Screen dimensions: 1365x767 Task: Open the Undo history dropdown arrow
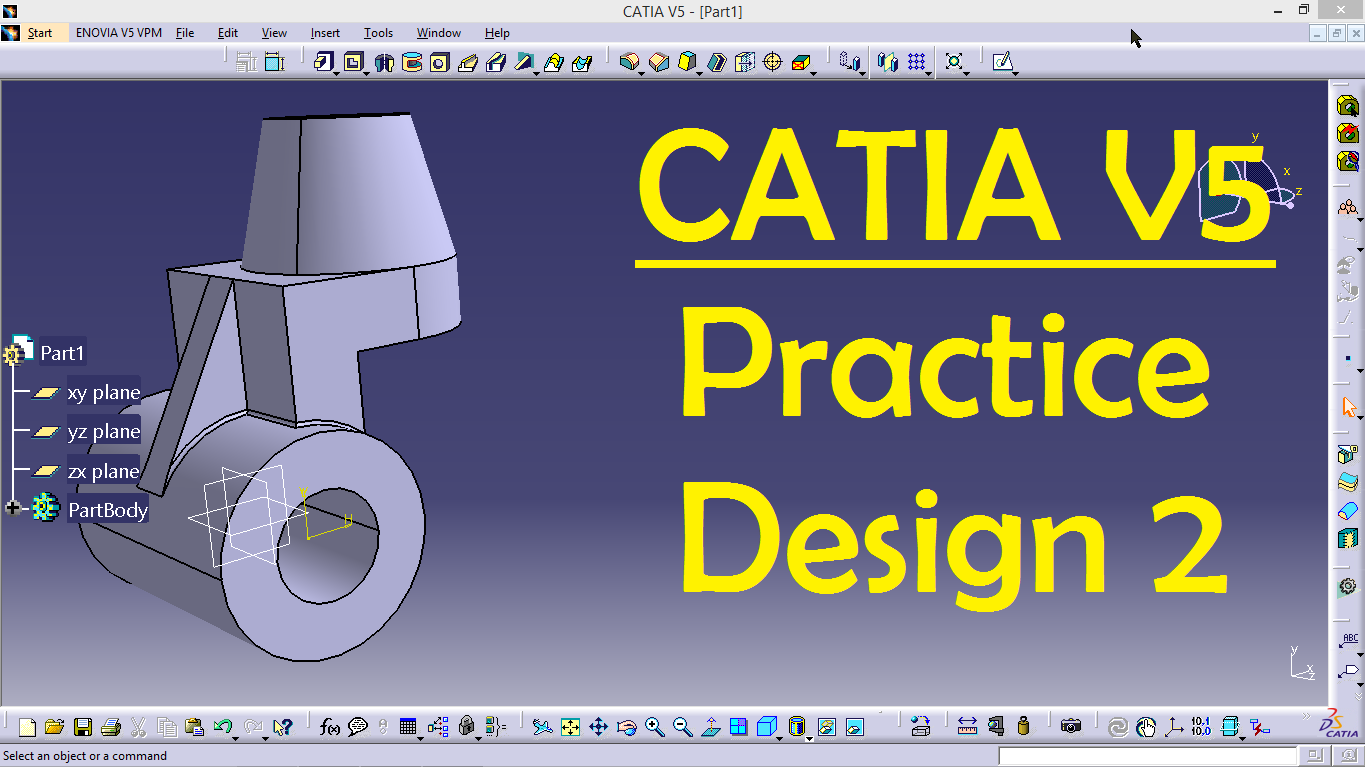pos(235,737)
